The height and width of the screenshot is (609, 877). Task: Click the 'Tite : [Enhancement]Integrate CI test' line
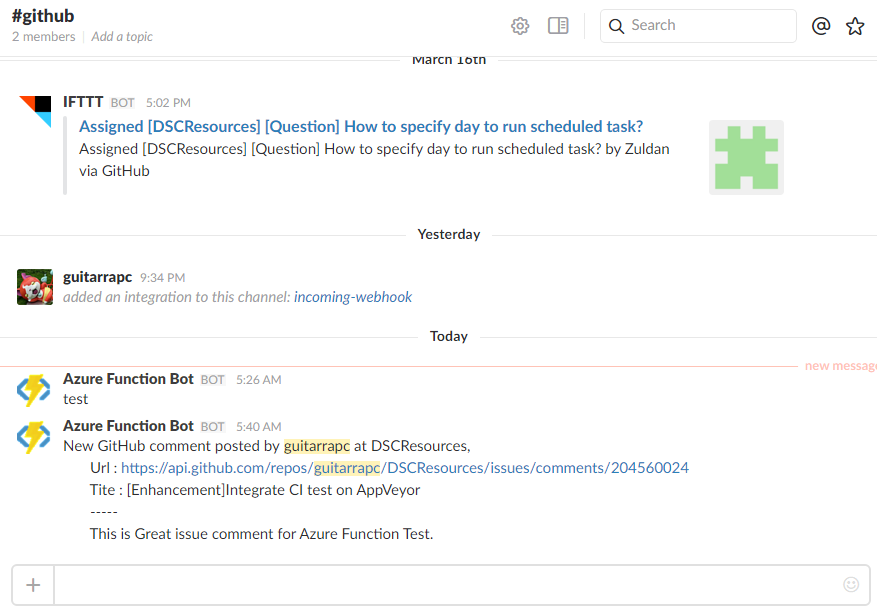point(254,490)
